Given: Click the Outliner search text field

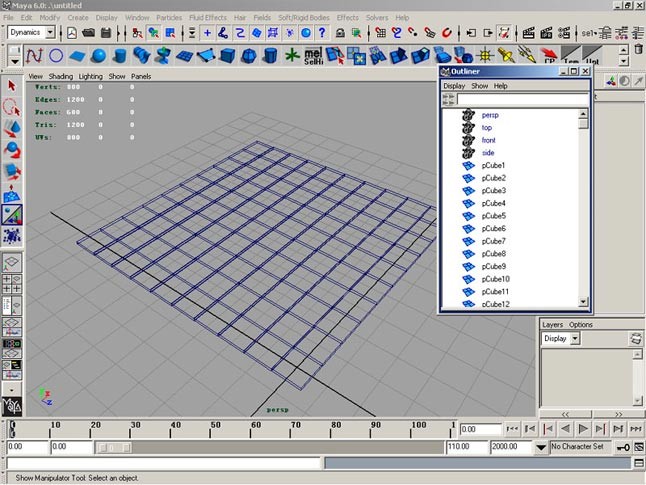Looking at the screenshot, I should [x=522, y=99].
